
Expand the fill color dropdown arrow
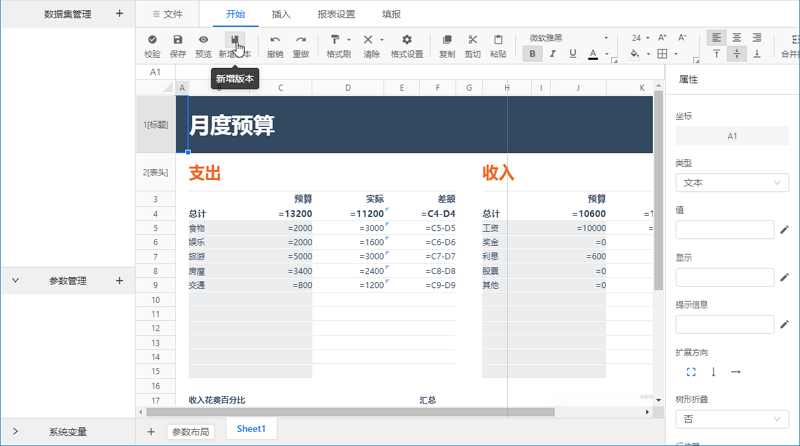click(648, 54)
